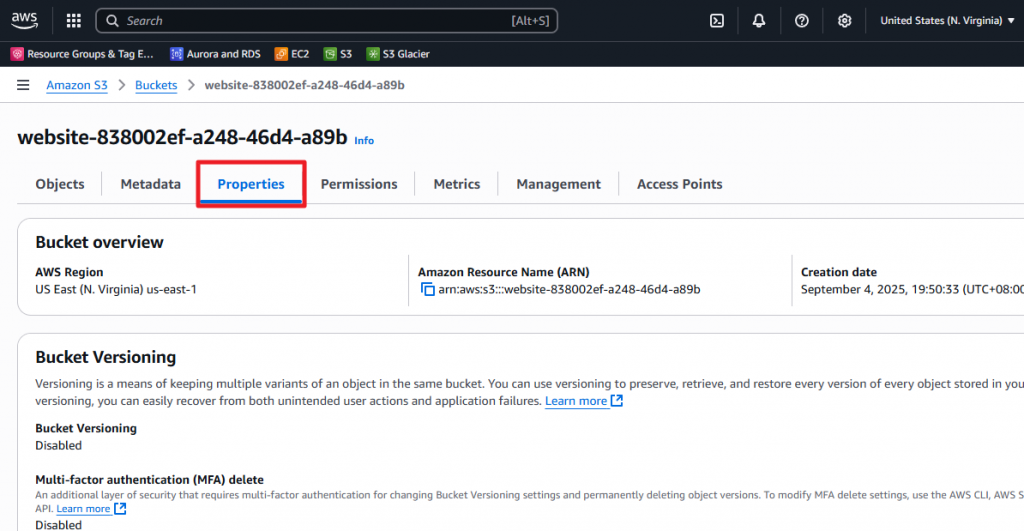This screenshot has width=1024, height=531.
Task: Open the notifications bell
Action: click(x=759, y=20)
